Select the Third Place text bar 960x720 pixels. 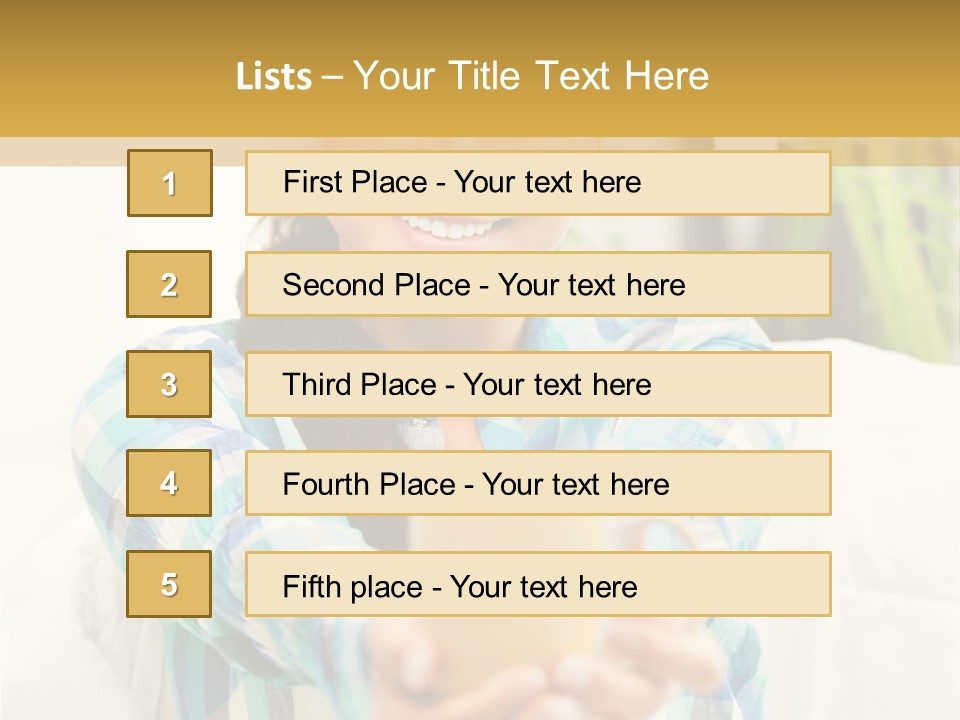pyautogui.click(x=538, y=384)
